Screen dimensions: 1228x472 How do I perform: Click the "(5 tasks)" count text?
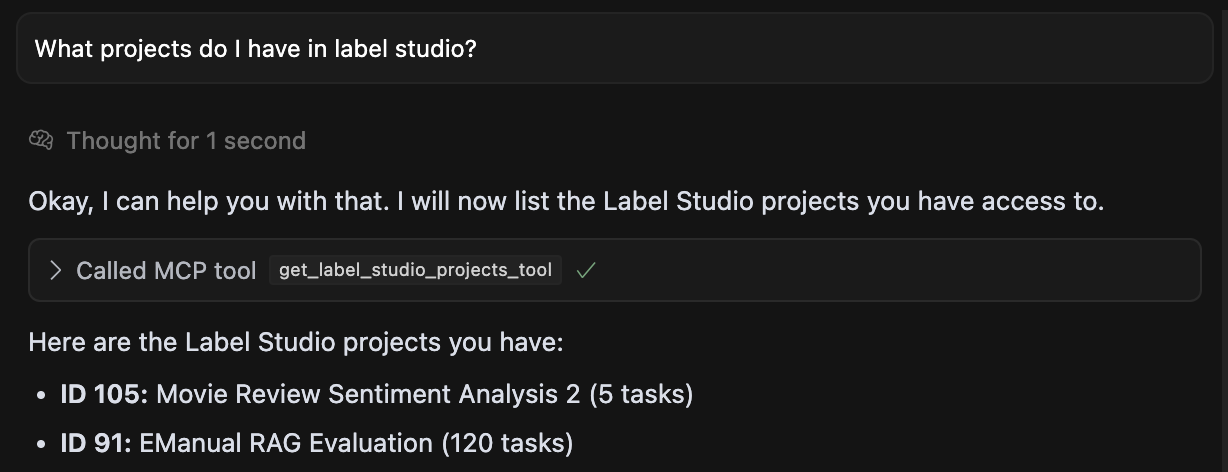point(641,394)
